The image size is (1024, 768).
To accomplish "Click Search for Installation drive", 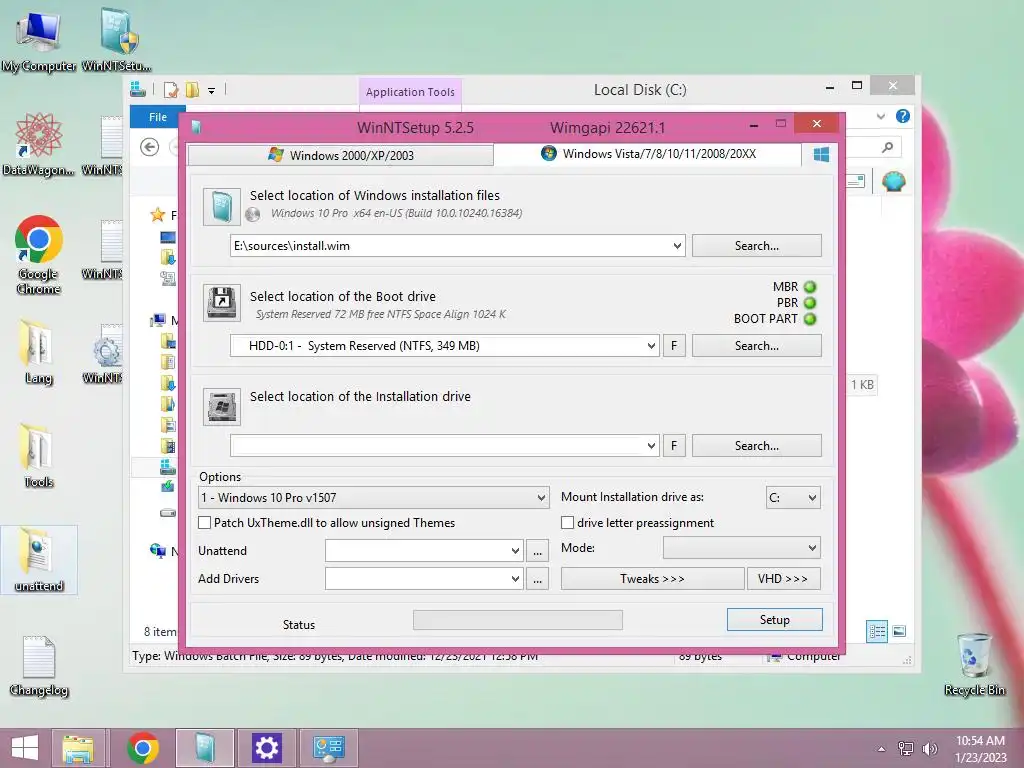I will pyautogui.click(x=756, y=445).
